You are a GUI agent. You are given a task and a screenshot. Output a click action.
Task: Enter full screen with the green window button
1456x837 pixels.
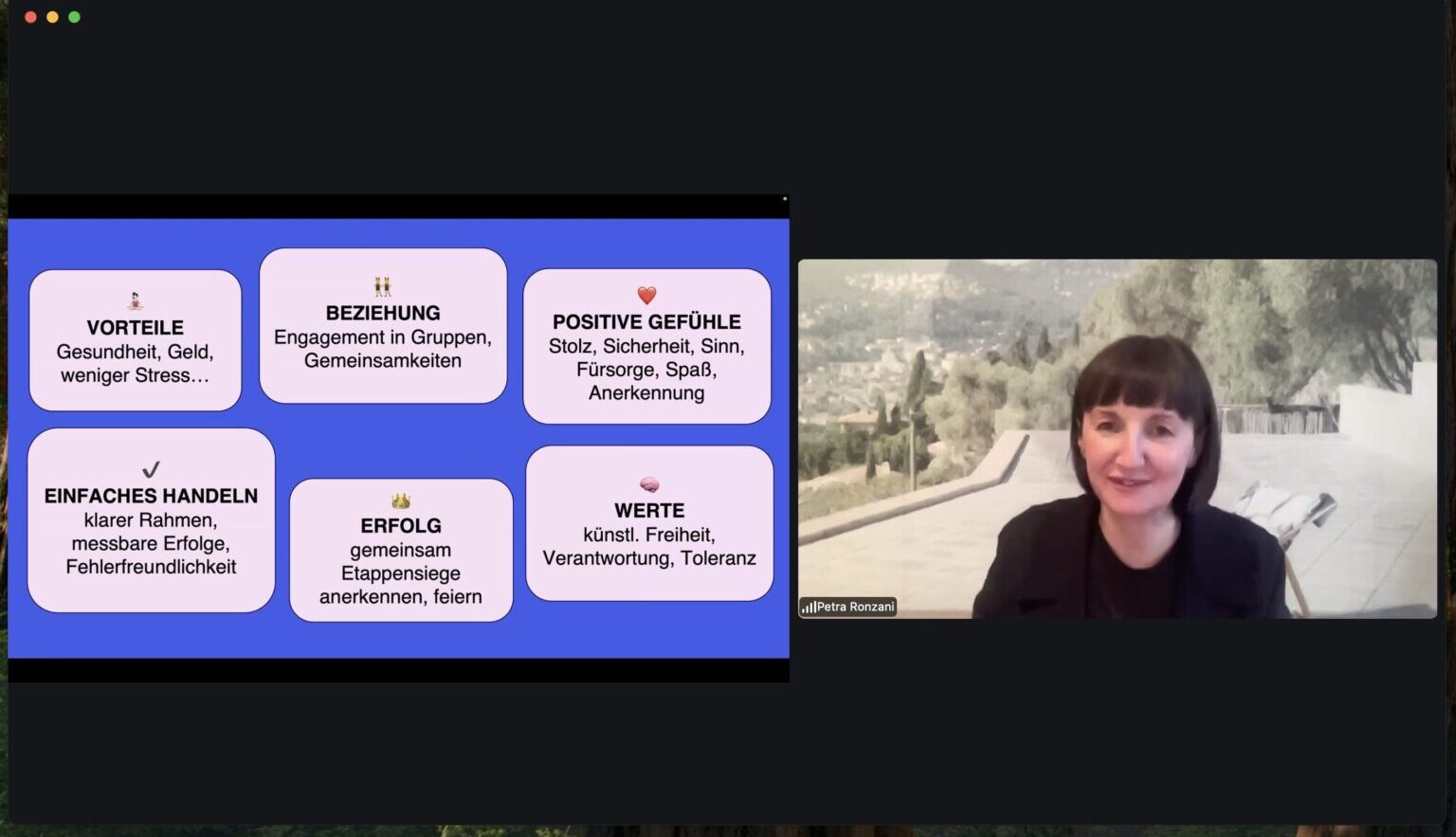(x=74, y=17)
